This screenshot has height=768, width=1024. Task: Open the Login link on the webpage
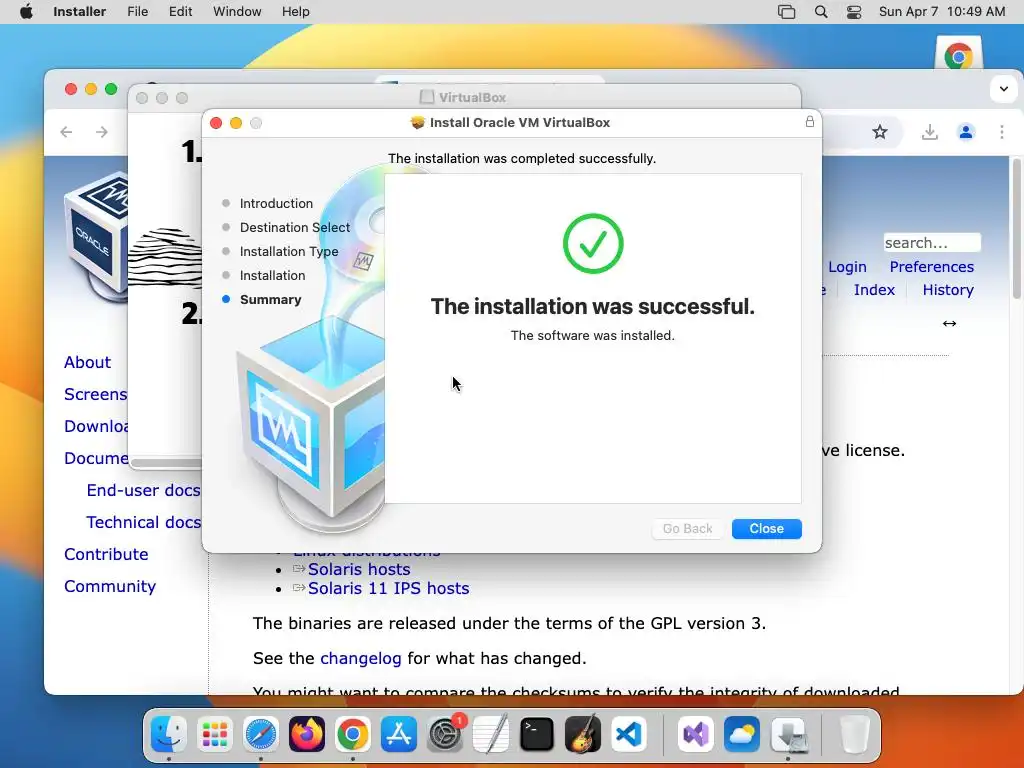pyautogui.click(x=847, y=267)
